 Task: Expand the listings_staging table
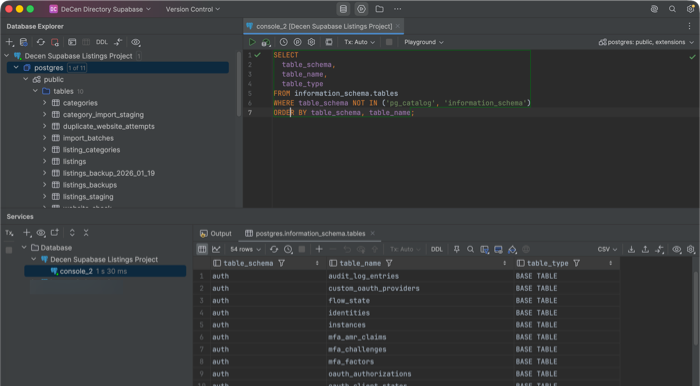coord(45,196)
